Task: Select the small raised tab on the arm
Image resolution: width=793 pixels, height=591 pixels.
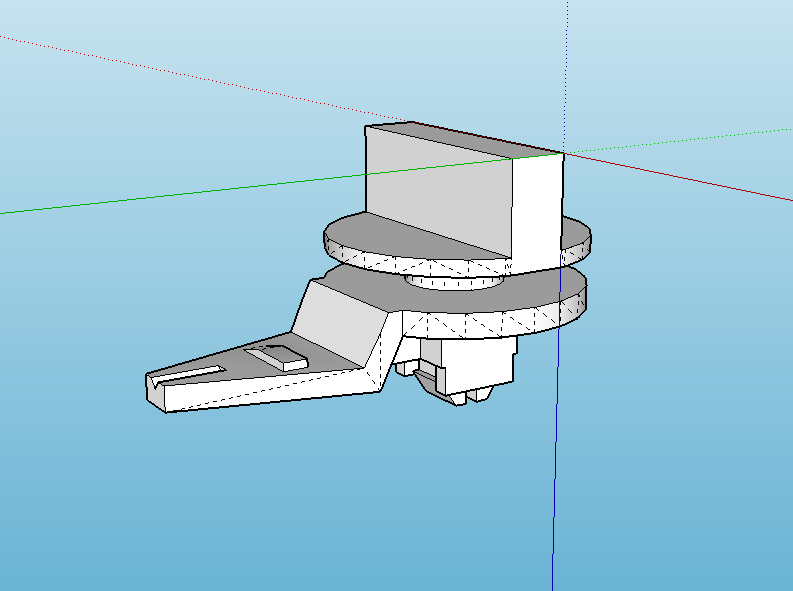Action: tap(280, 355)
